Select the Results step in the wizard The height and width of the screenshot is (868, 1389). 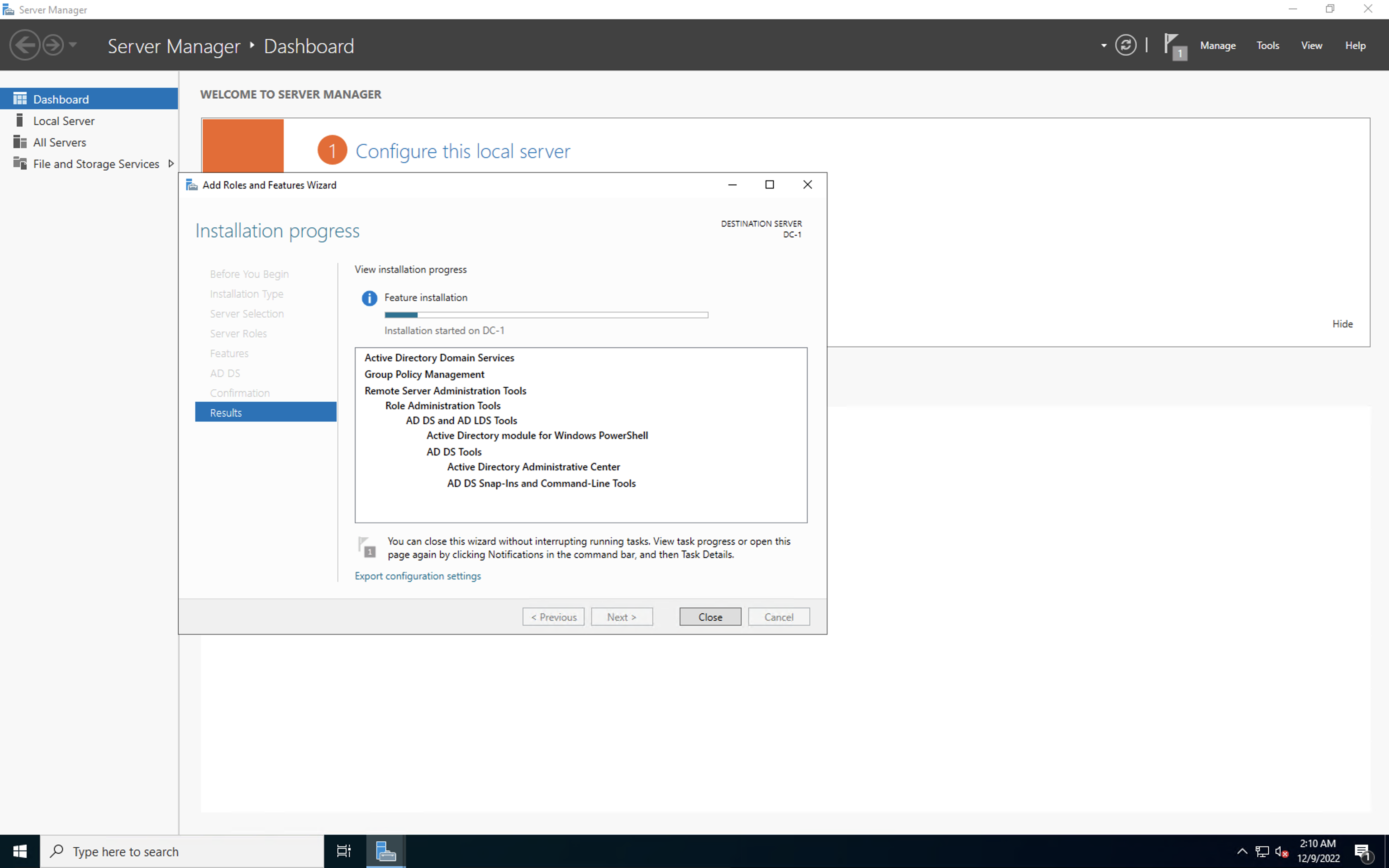[x=266, y=412]
